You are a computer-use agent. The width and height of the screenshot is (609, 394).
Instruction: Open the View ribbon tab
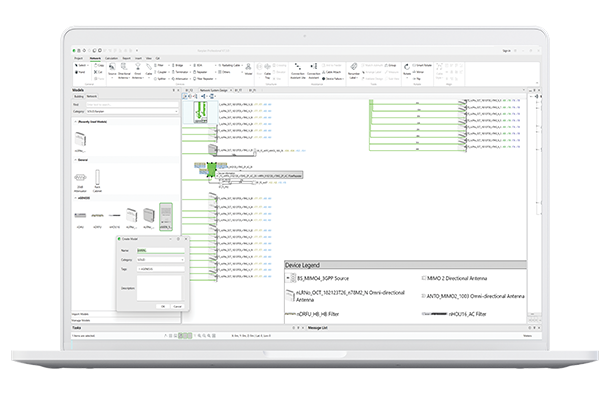[x=149, y=58]
